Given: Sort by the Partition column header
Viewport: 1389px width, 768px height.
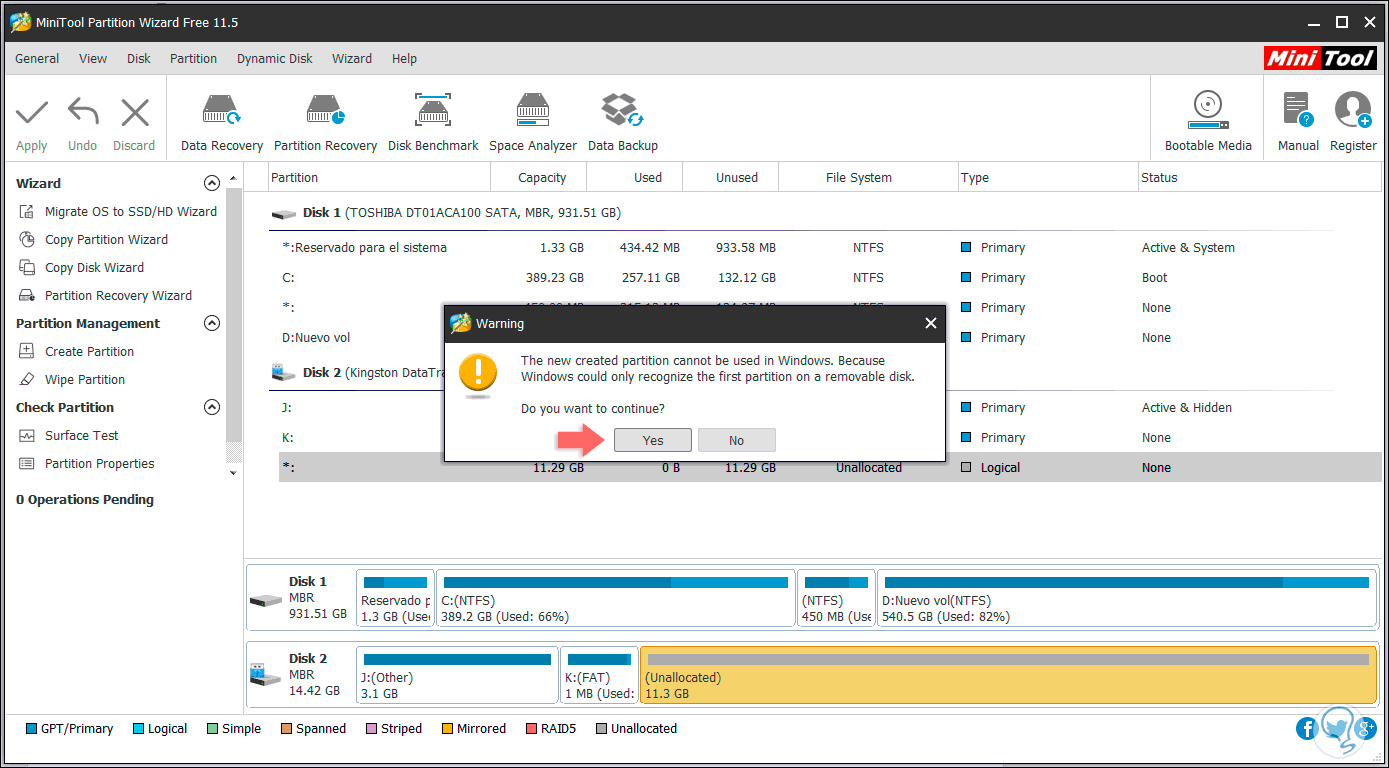Looking at the screenshot, I should (380, 178).
